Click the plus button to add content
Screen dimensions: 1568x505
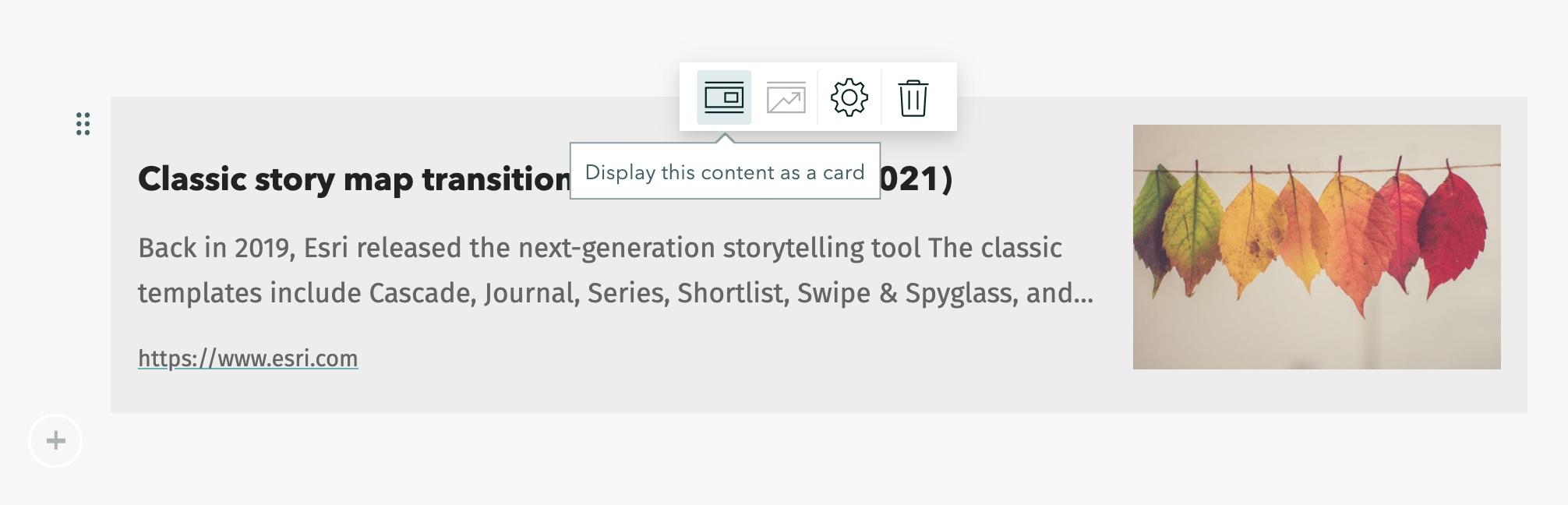pos(55,441)
